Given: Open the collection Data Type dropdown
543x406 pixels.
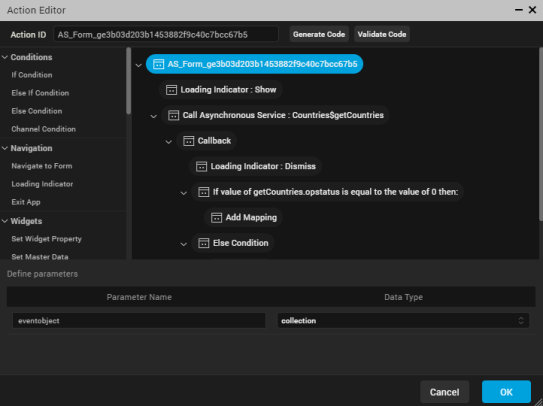Looking at the screenshot, I should click(403, 320).
